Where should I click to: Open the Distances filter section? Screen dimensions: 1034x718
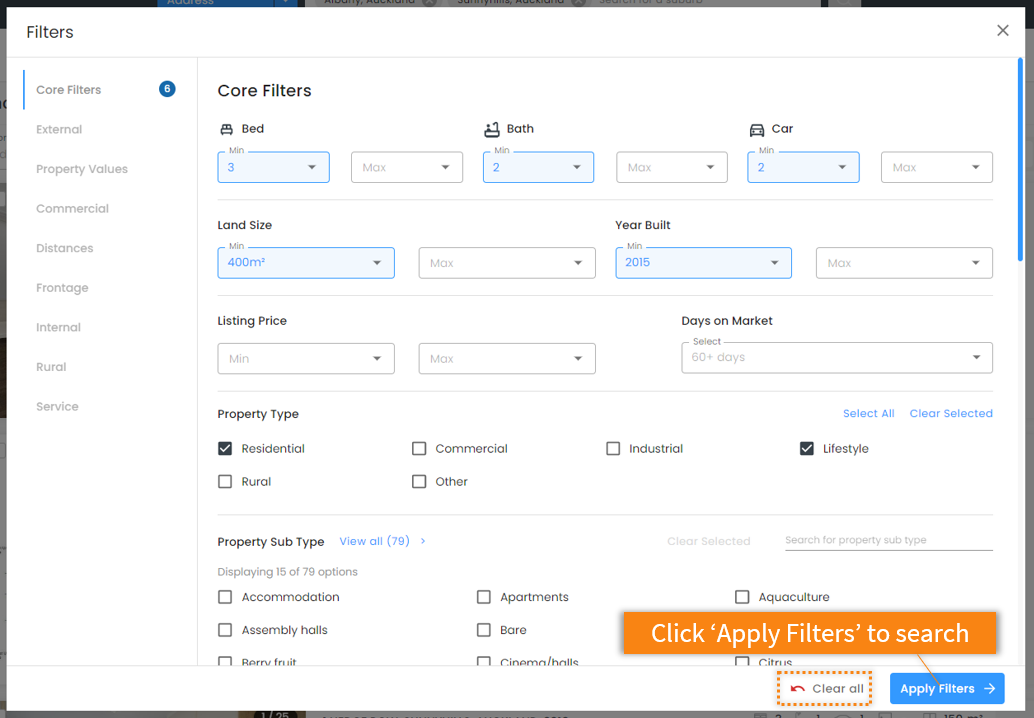65,248
